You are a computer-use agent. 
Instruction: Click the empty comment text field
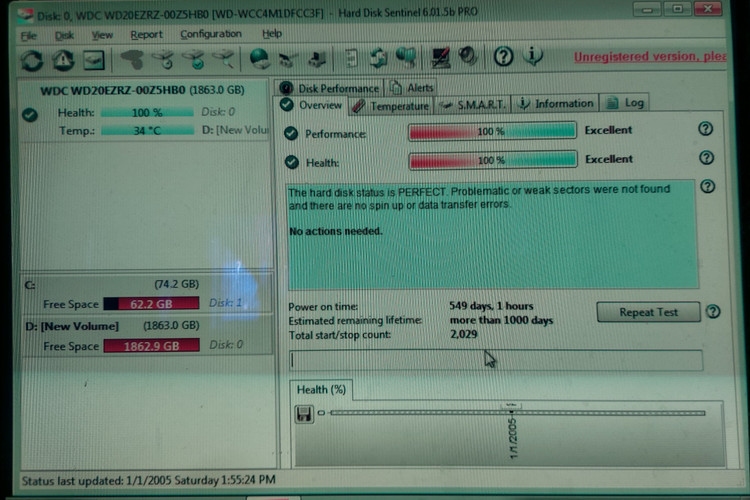[496, 360]
